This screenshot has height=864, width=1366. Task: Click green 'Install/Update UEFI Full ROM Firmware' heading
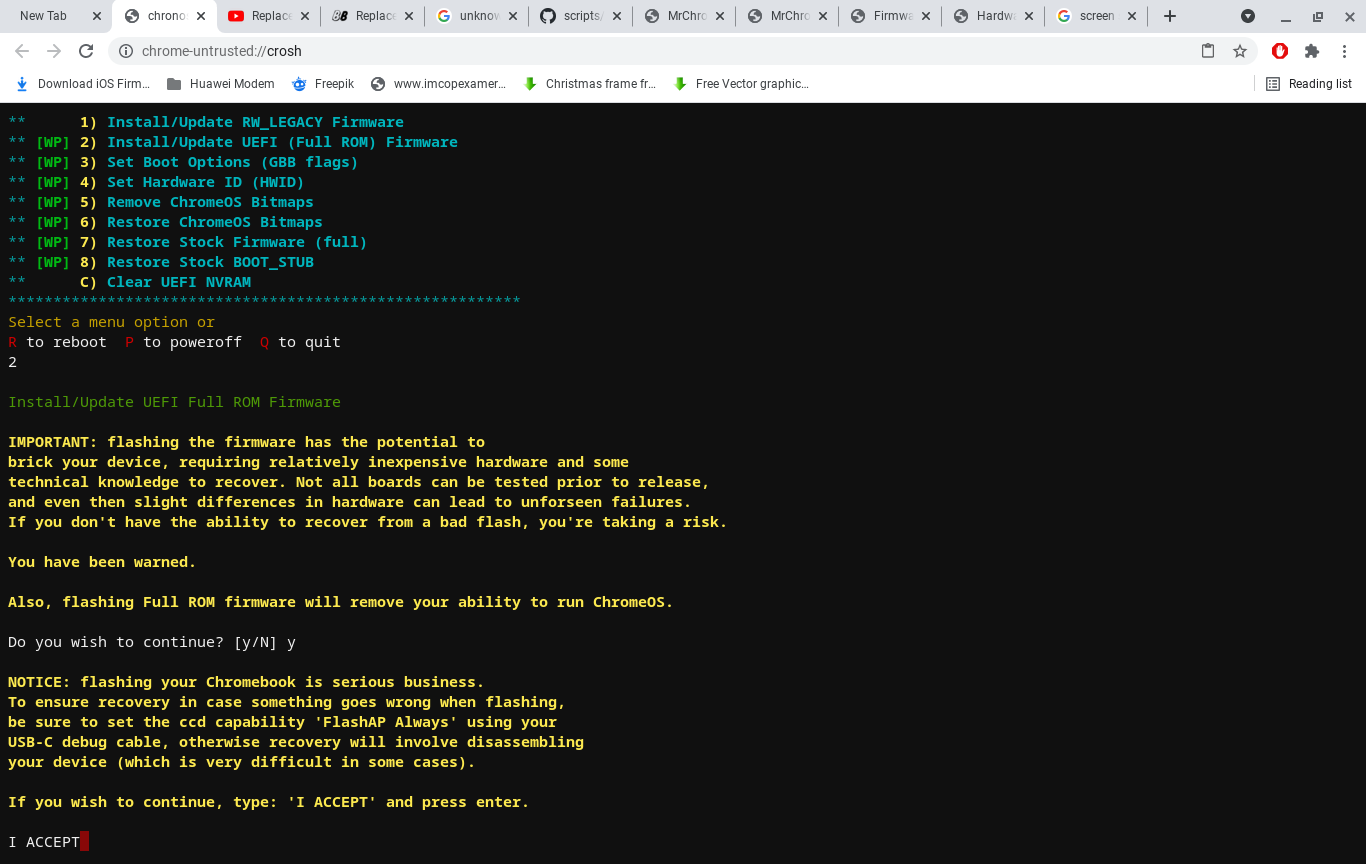coord(174,402)
